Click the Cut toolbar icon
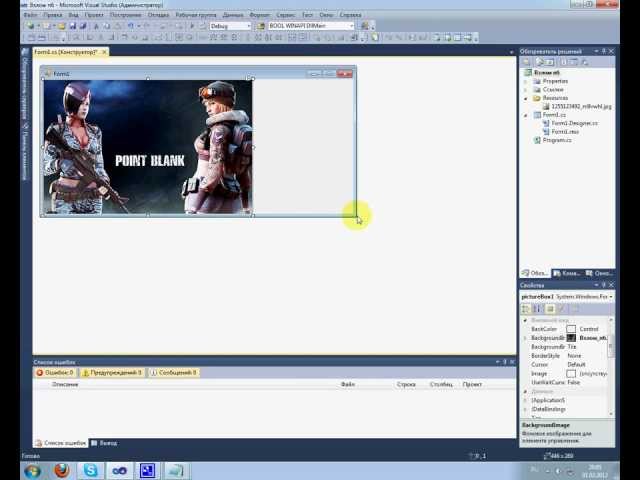 click(x=96, y=26)
